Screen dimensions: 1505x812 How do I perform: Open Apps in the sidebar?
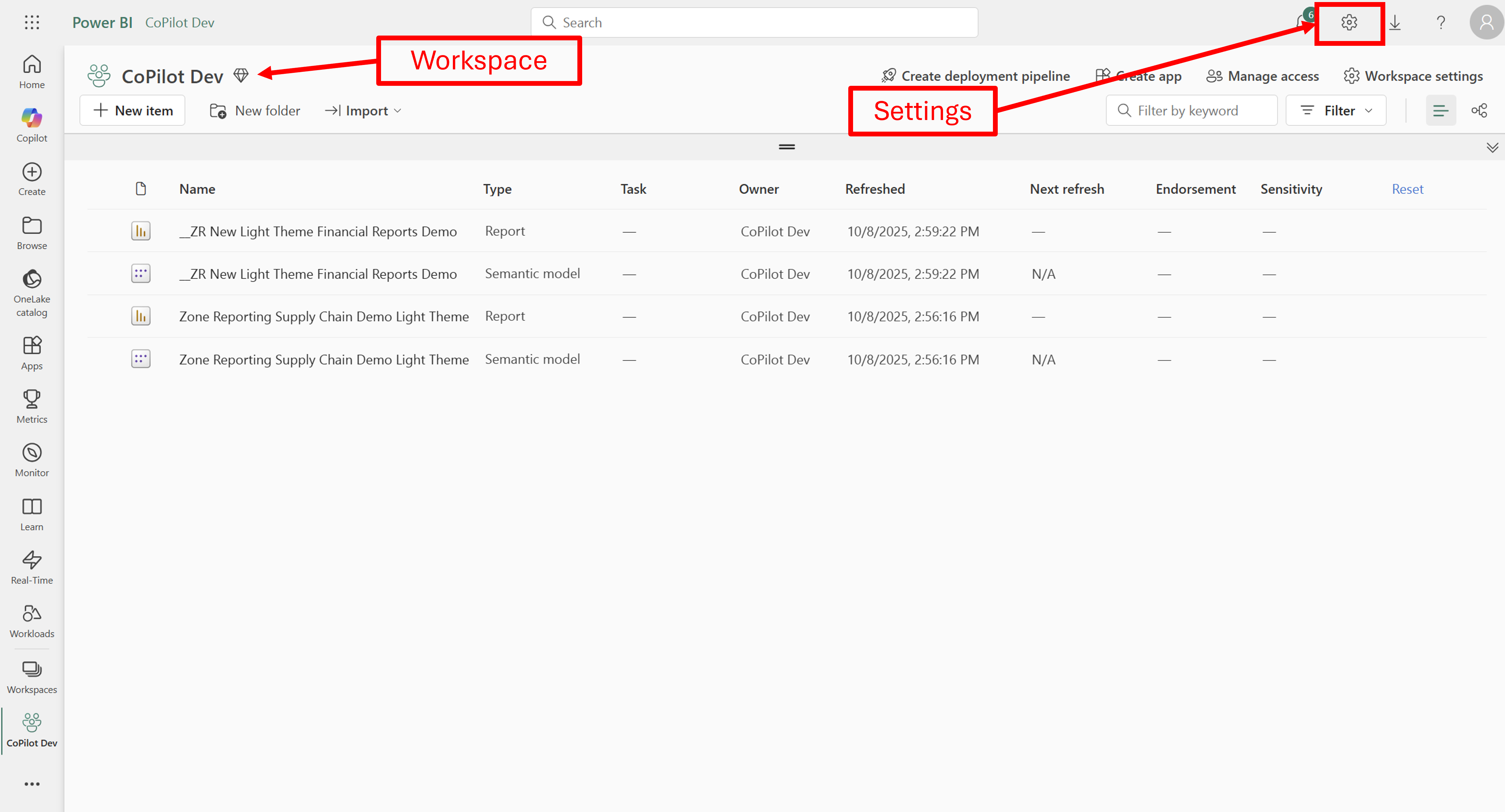(x=31, y=353)
